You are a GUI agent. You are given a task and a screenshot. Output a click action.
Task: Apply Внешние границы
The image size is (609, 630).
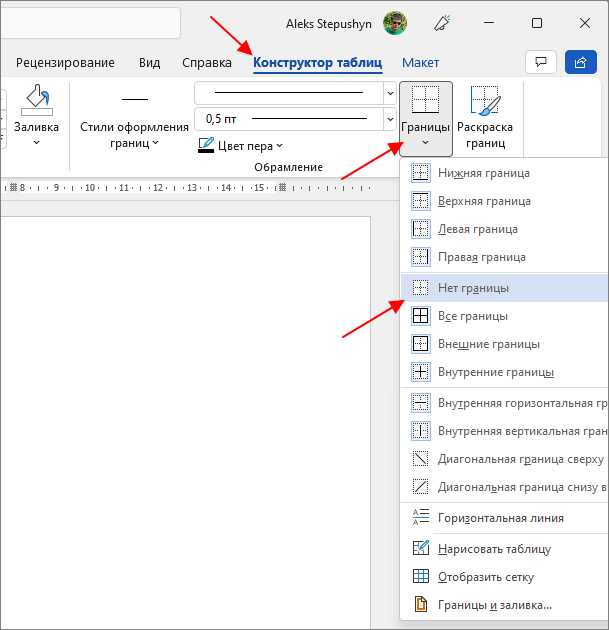click(x=505, y=344)
